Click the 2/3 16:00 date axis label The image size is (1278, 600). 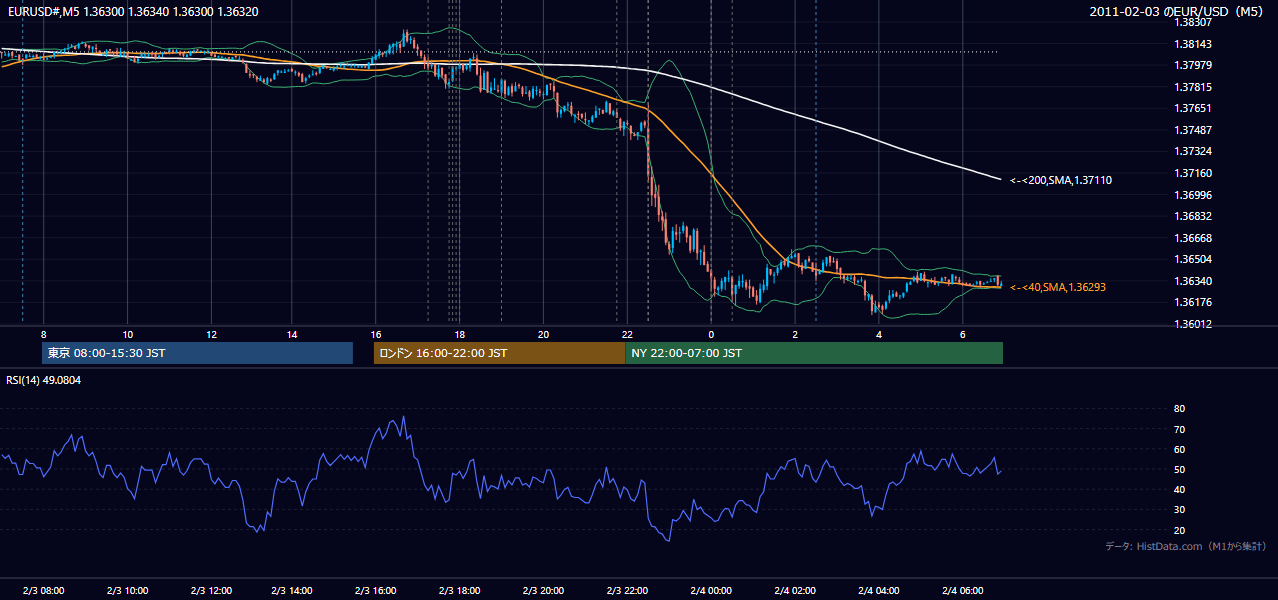(x=377, y=591)
